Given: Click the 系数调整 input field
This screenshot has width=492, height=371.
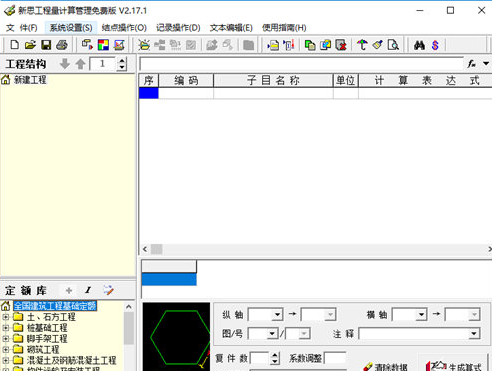Looking at the screenshot, I should click(x=335, y=358).
